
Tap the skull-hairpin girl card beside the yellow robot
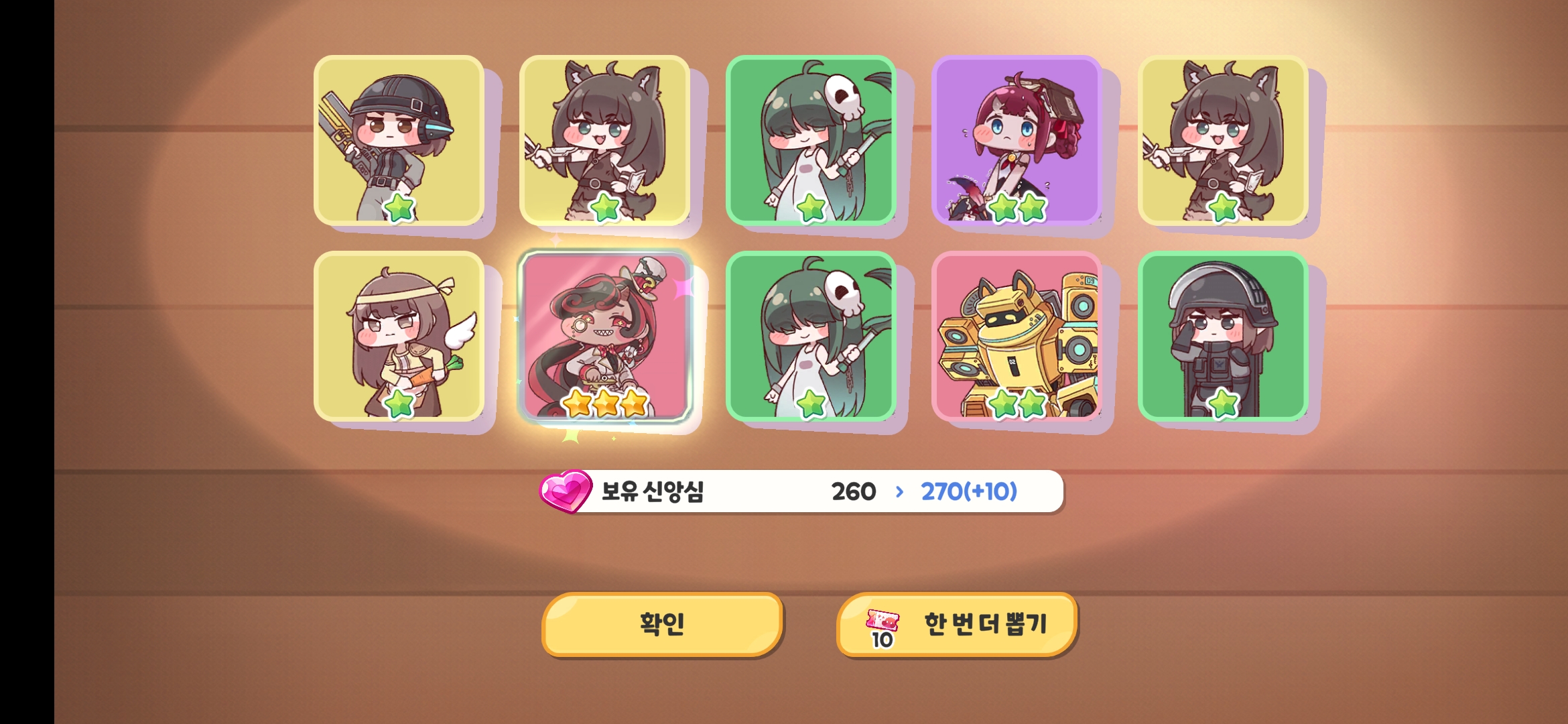811,336
